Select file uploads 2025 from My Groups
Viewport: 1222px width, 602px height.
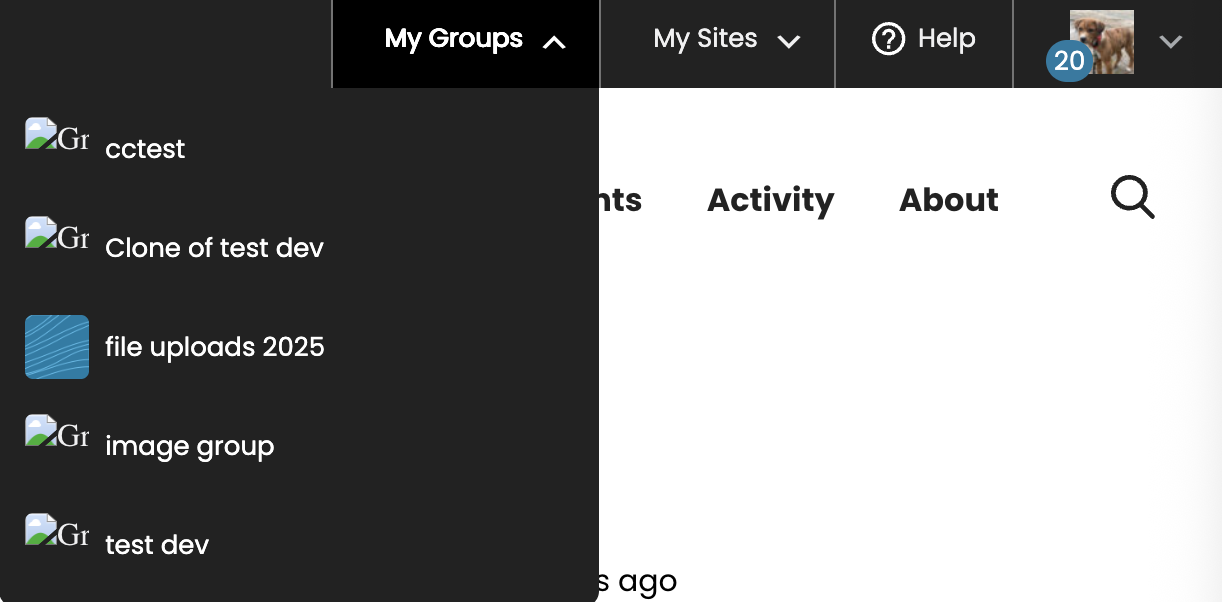pos(214,347)
